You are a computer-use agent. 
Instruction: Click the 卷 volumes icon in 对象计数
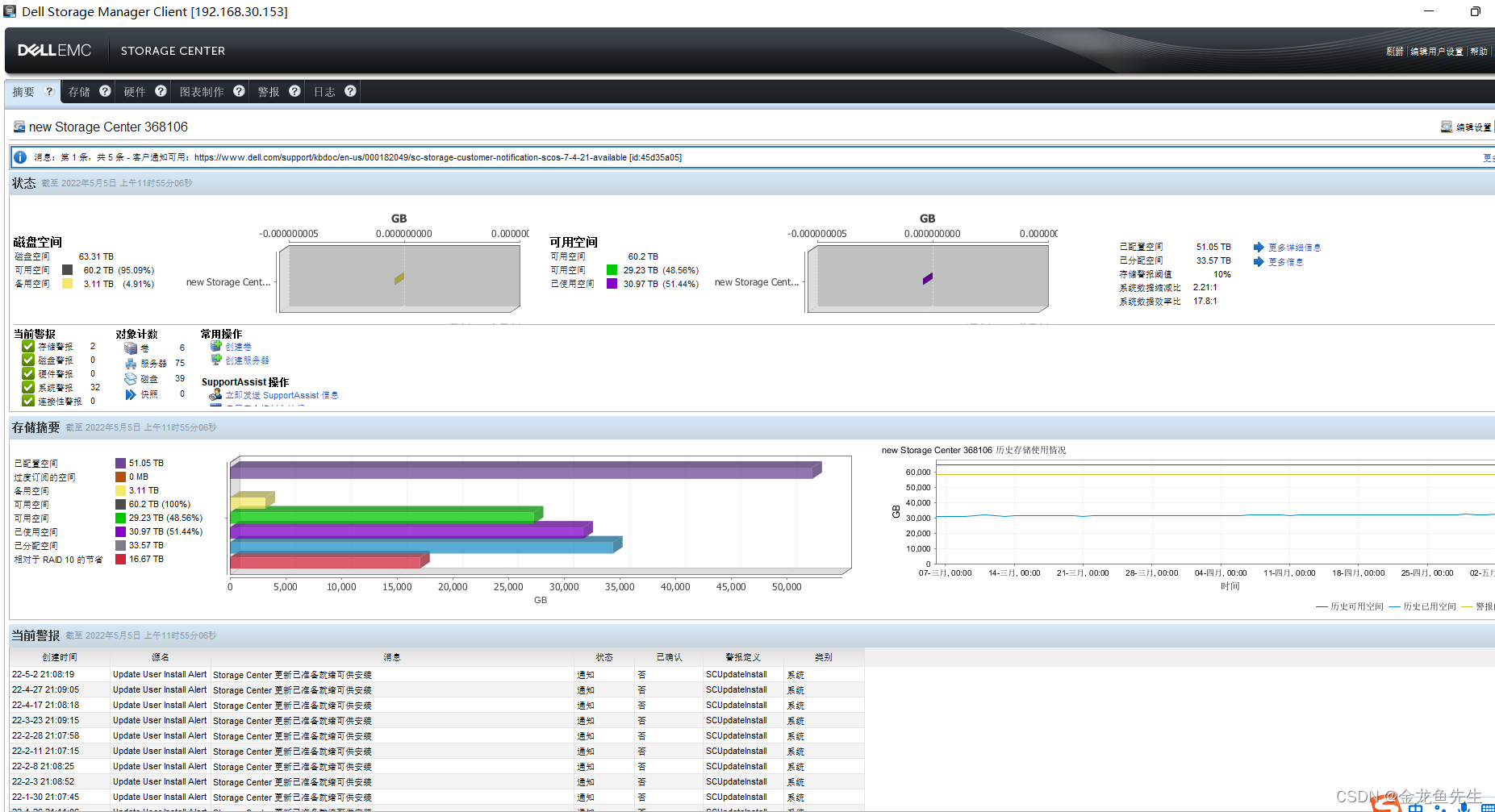[x=131, y=348]
